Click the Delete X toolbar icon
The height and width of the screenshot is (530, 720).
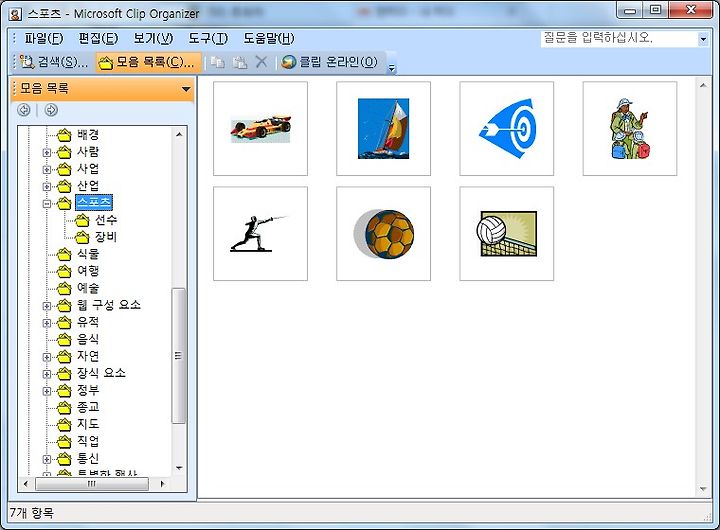click(261, 62)
